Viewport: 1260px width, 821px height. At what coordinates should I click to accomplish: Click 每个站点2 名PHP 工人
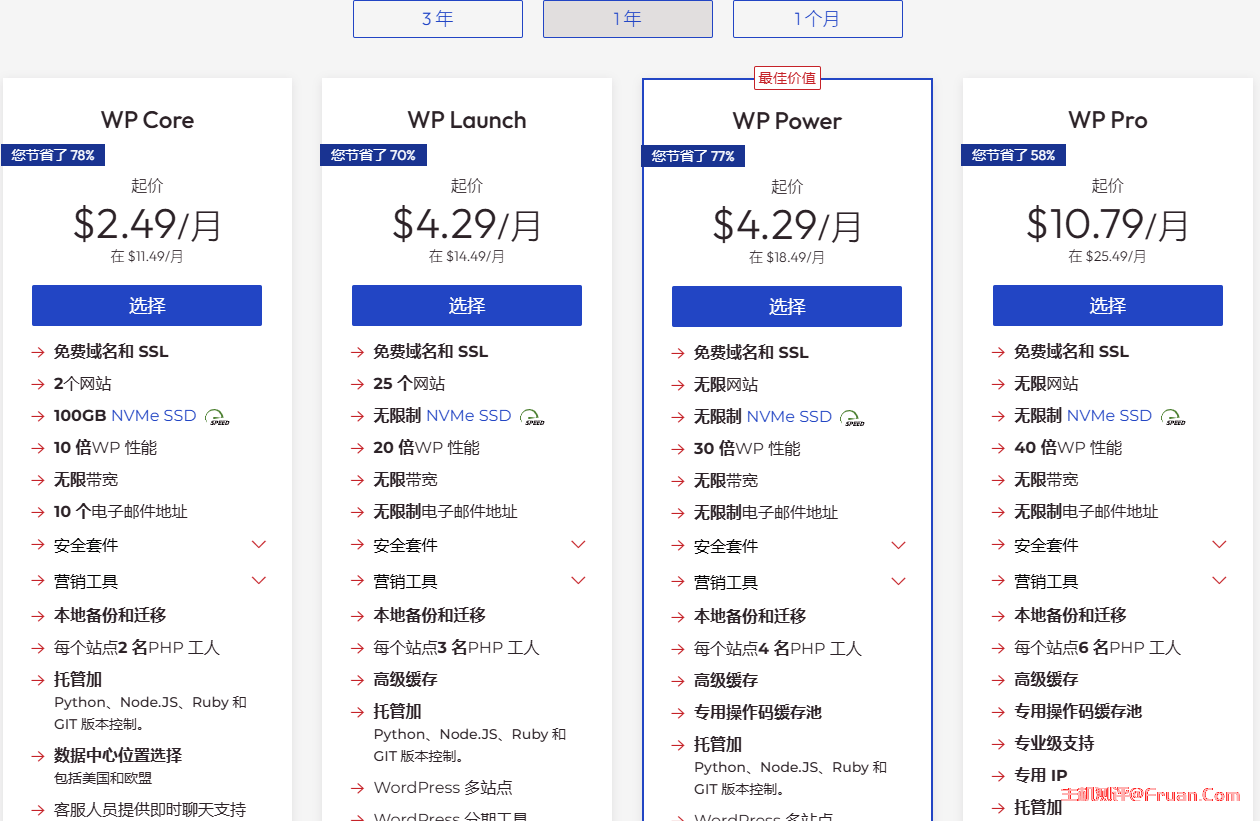[137, 648]
